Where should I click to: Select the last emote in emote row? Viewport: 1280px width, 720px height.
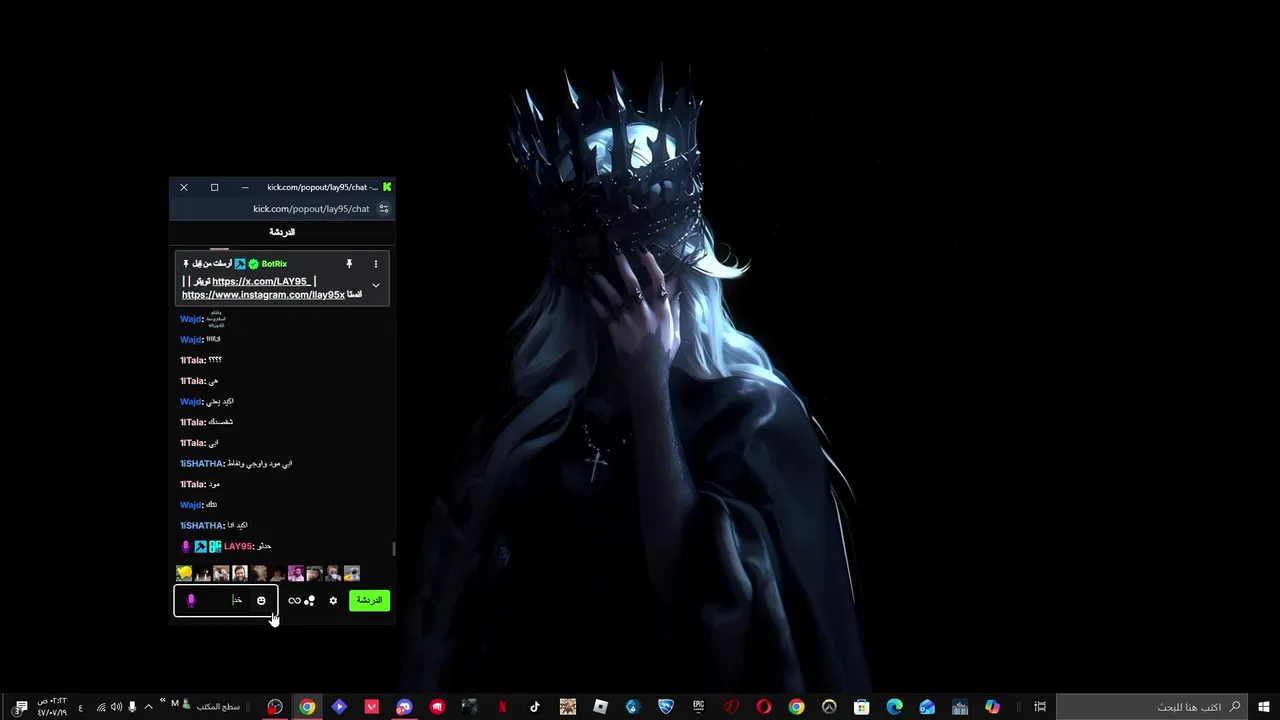tap(352, 573)
